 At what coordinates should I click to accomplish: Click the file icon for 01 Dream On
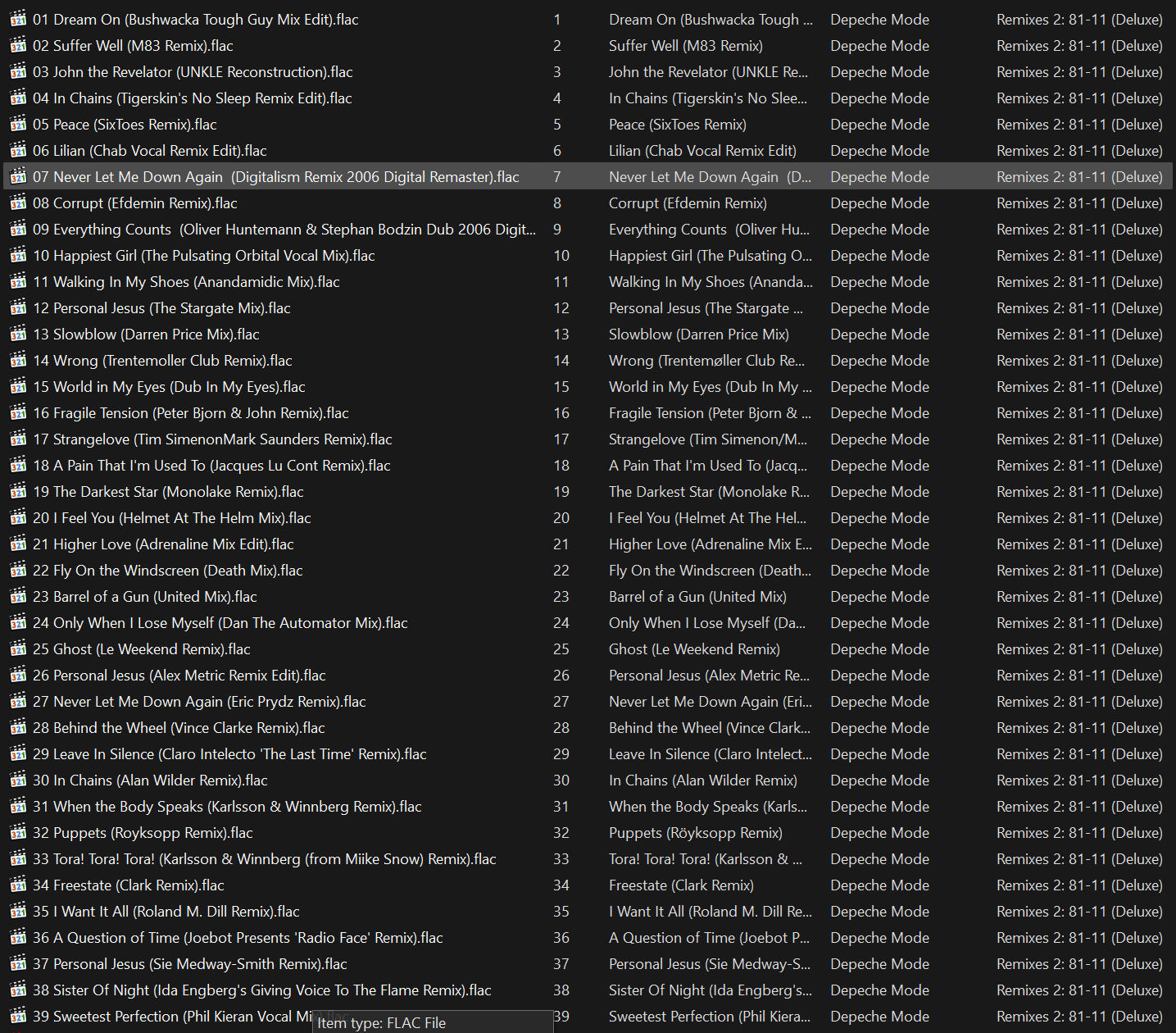pyautogui.click(x=18, y=20)
